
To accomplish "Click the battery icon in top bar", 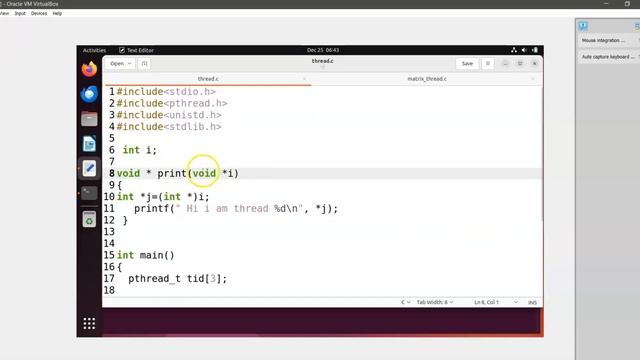I will coord(535,50).
